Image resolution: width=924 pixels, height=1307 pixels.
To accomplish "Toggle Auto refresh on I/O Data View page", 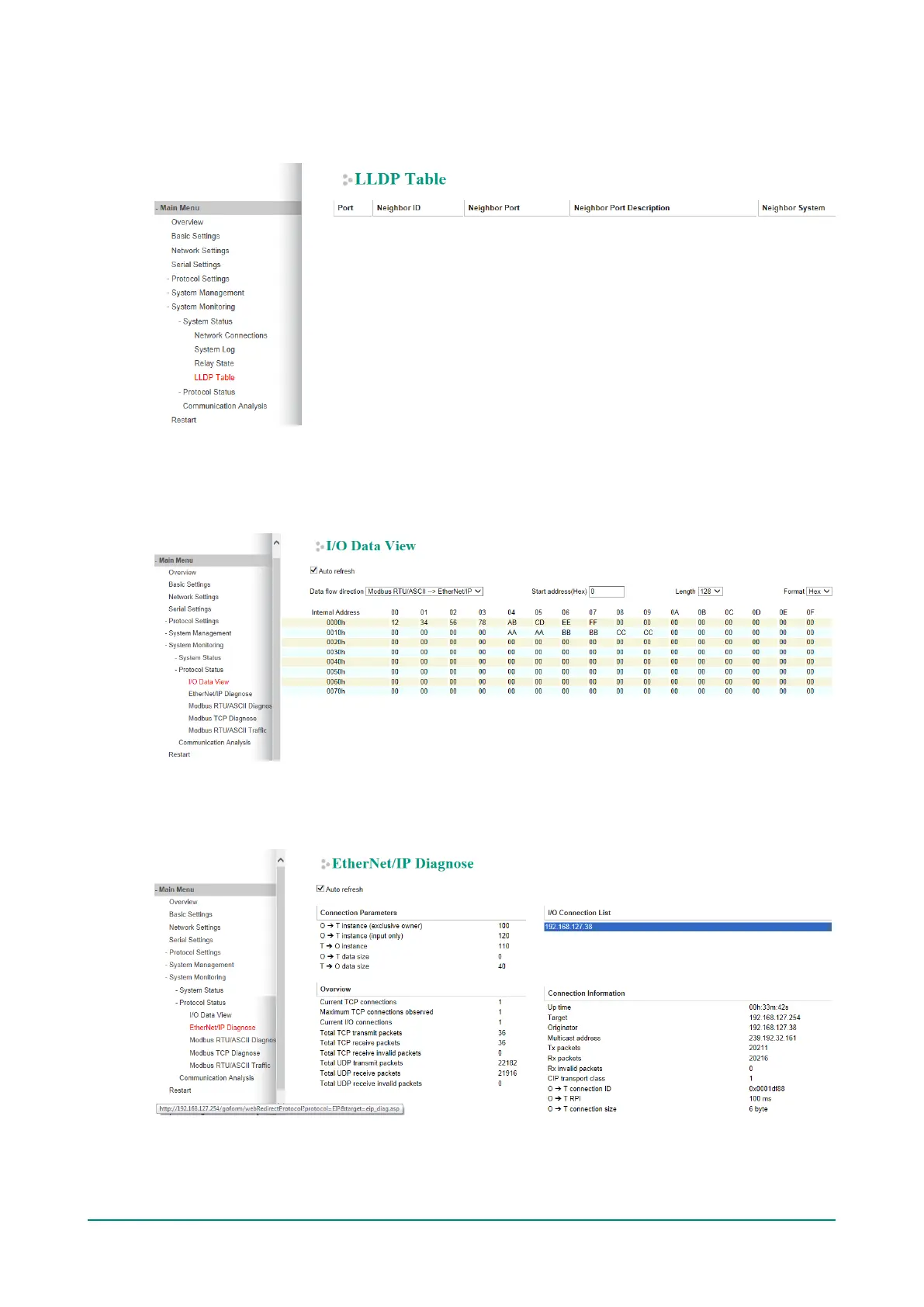I will pos(314,570).
